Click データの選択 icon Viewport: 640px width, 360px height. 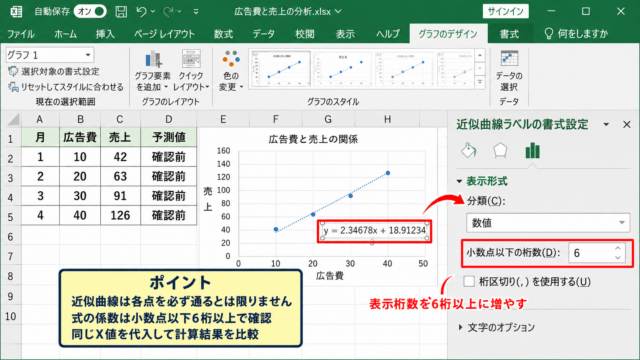pyautogui.click(x=509, y=71)
